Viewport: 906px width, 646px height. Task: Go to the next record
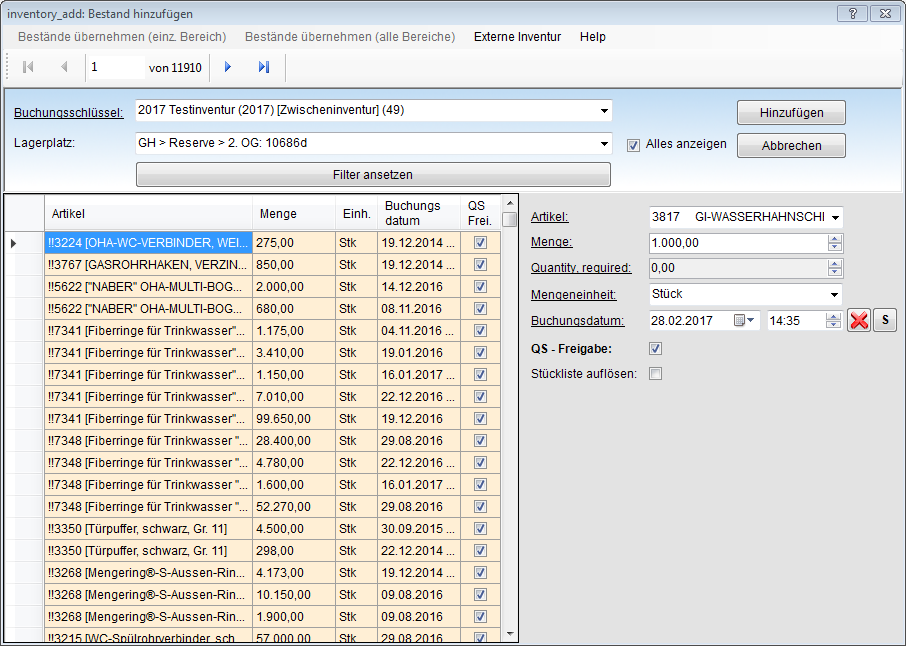pyautogui.click(x=228, y=67)
